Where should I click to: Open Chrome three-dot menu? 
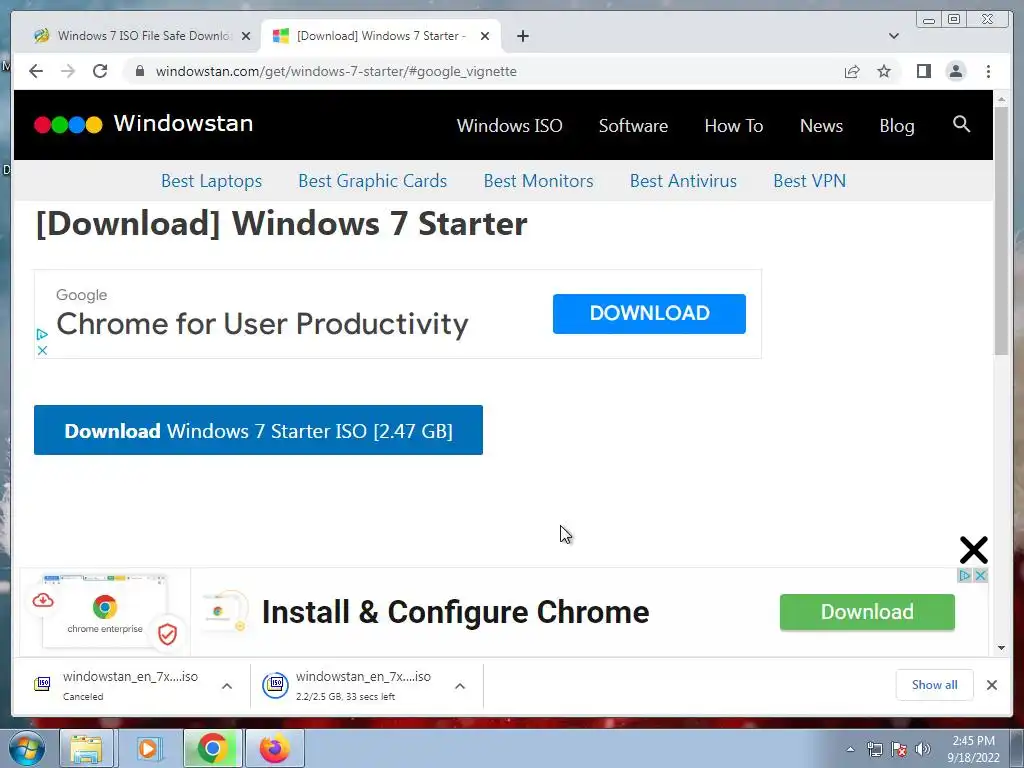pyautogui.click(x=988, y=71)
